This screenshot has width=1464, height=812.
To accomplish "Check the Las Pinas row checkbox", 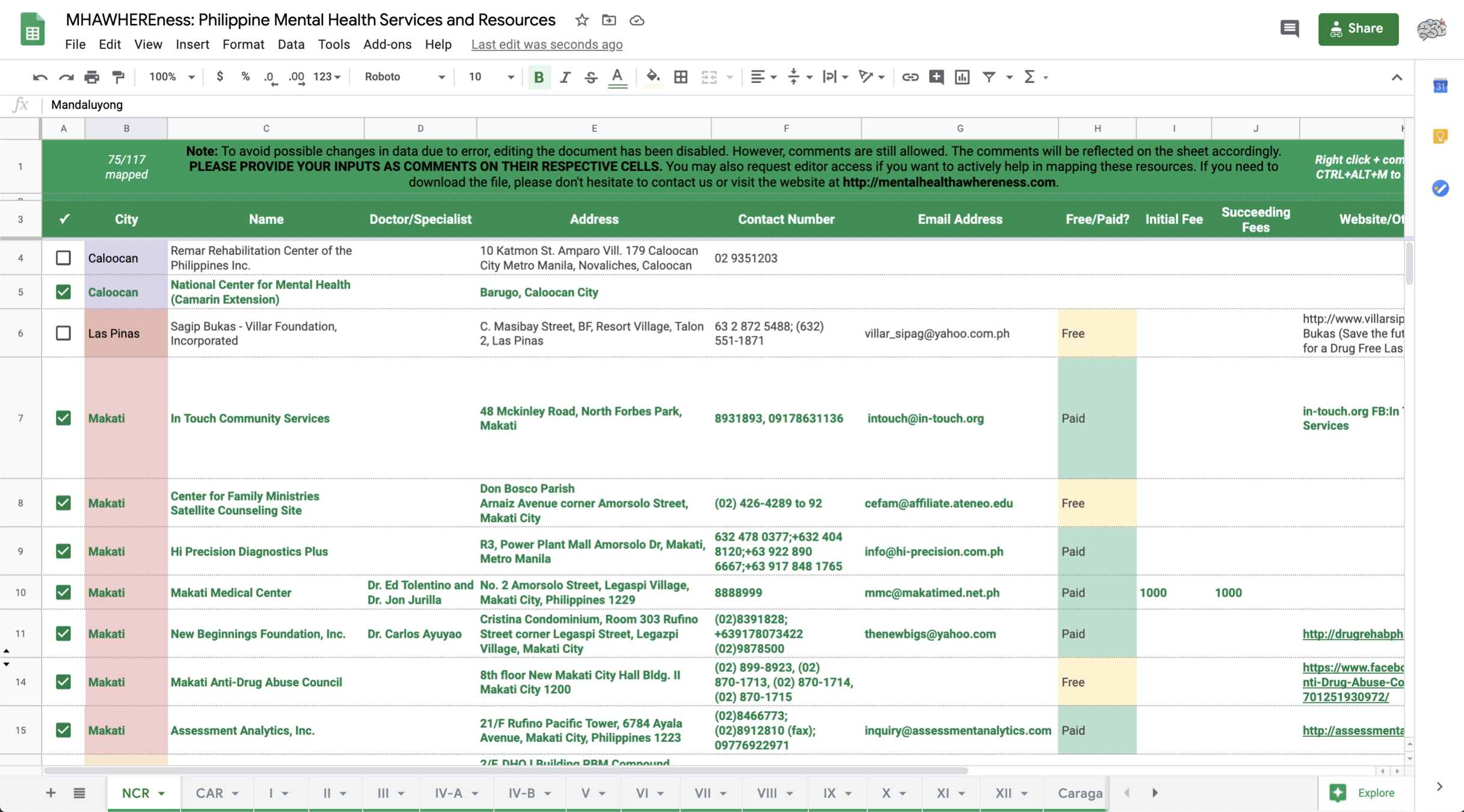I will [x=63, y=333].
